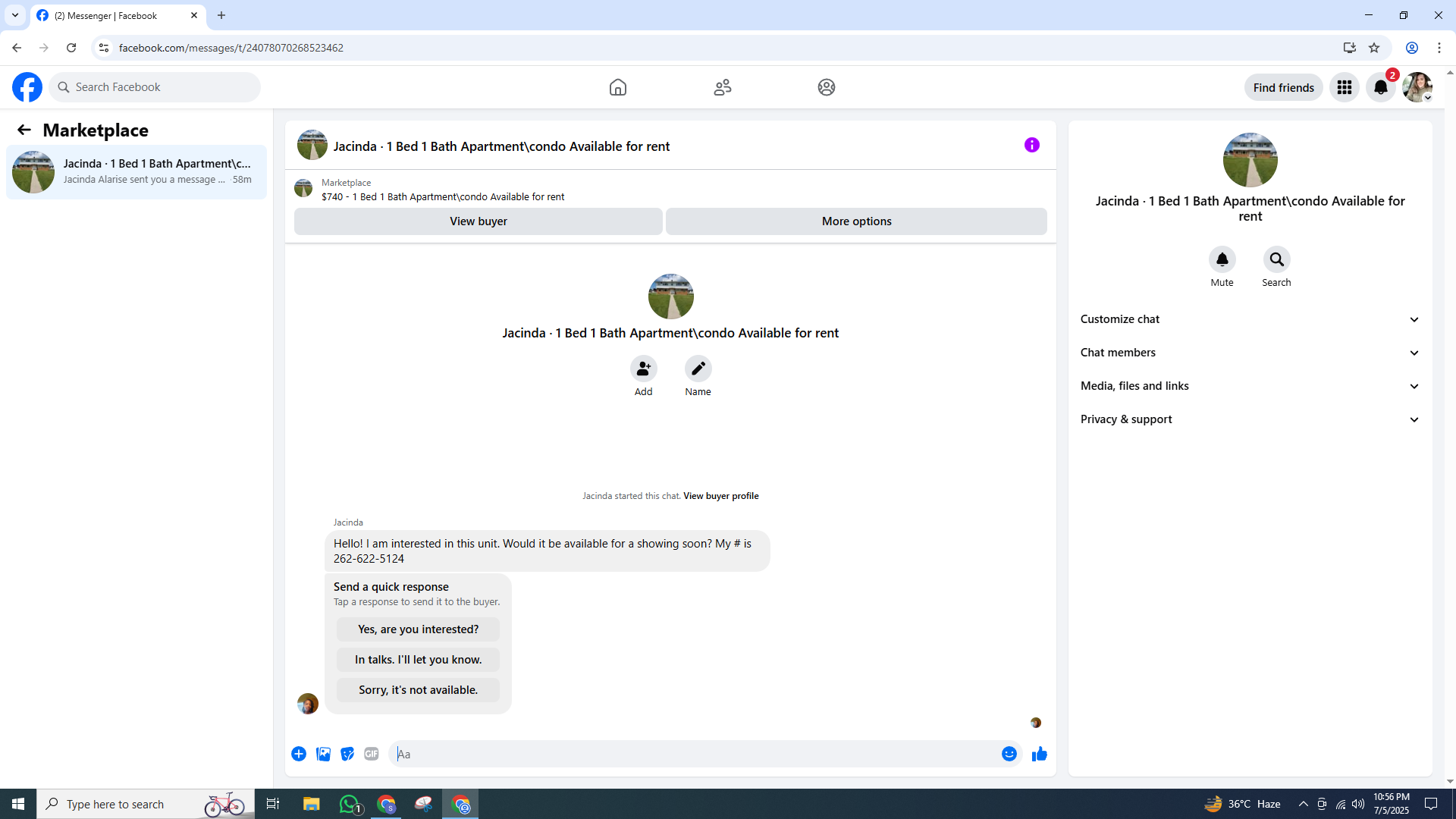Click the View buyer profile link
1456x819 pixels.
pos(720,496)
